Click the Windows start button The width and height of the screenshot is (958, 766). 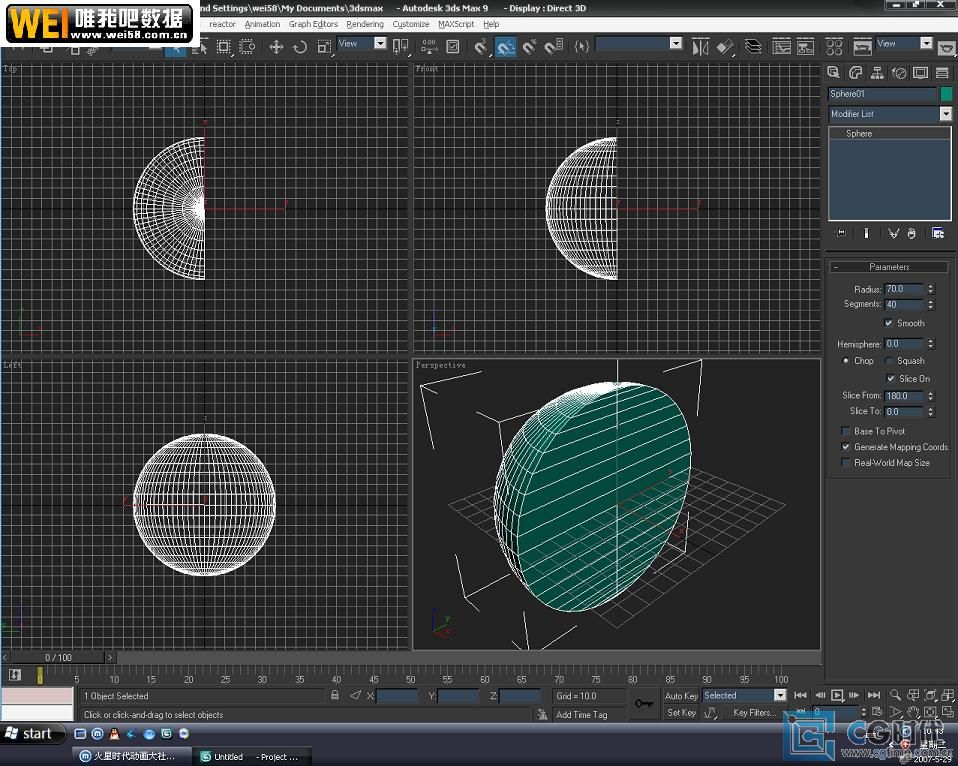coord(32,734)
